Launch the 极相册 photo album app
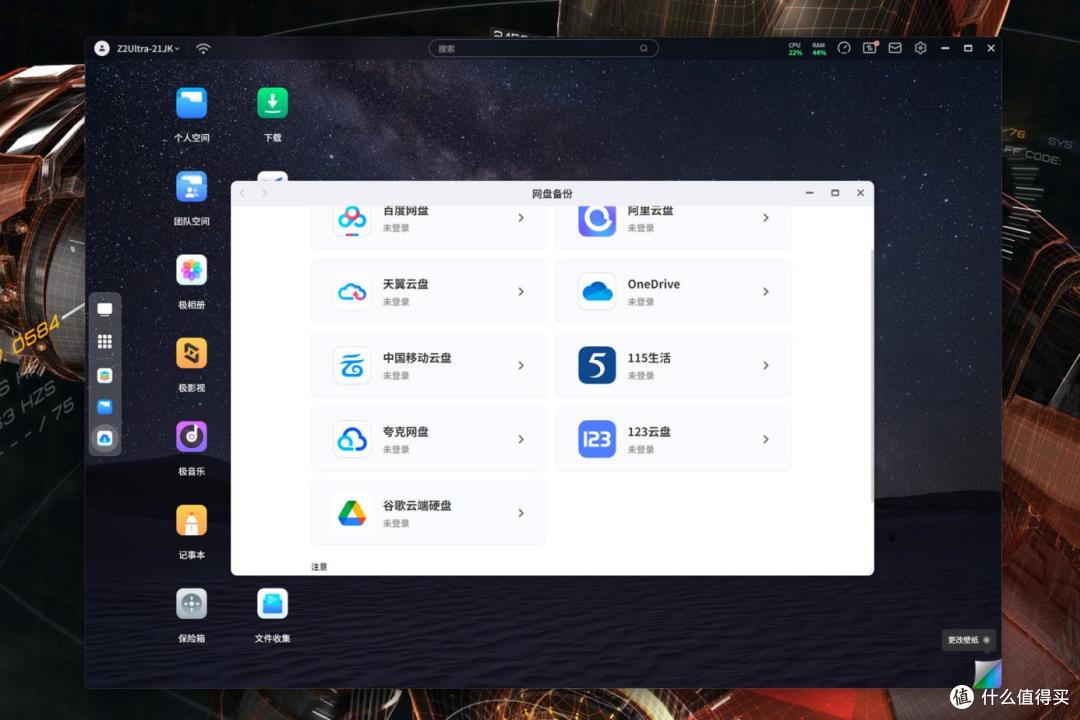This screenshot has width=1080, height=720. 191,270
